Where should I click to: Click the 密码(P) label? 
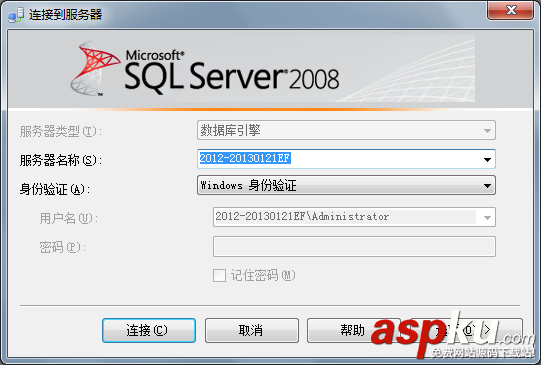tap(62, 247)
